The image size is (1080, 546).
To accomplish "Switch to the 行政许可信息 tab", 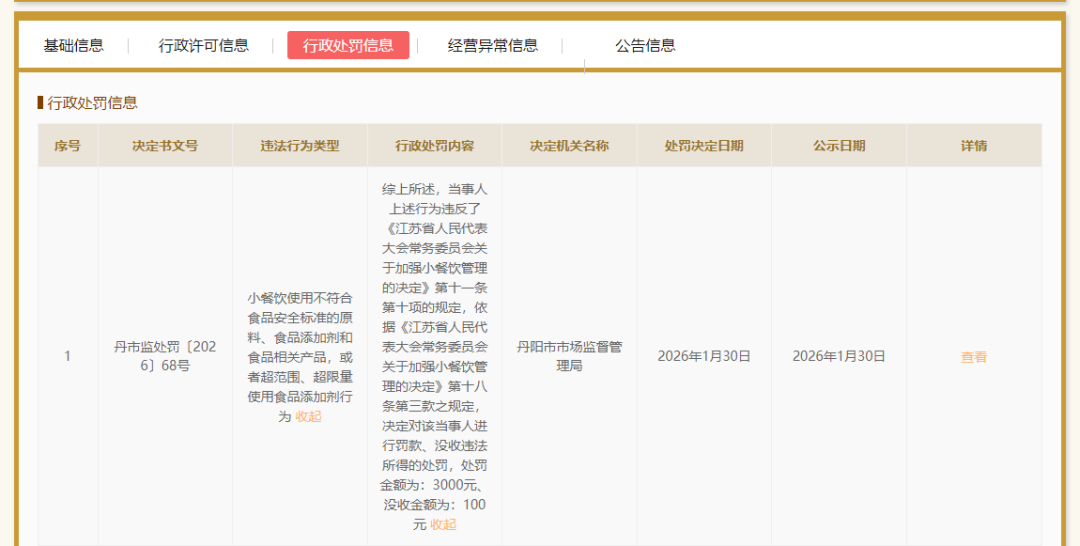I will click(203, 45).
